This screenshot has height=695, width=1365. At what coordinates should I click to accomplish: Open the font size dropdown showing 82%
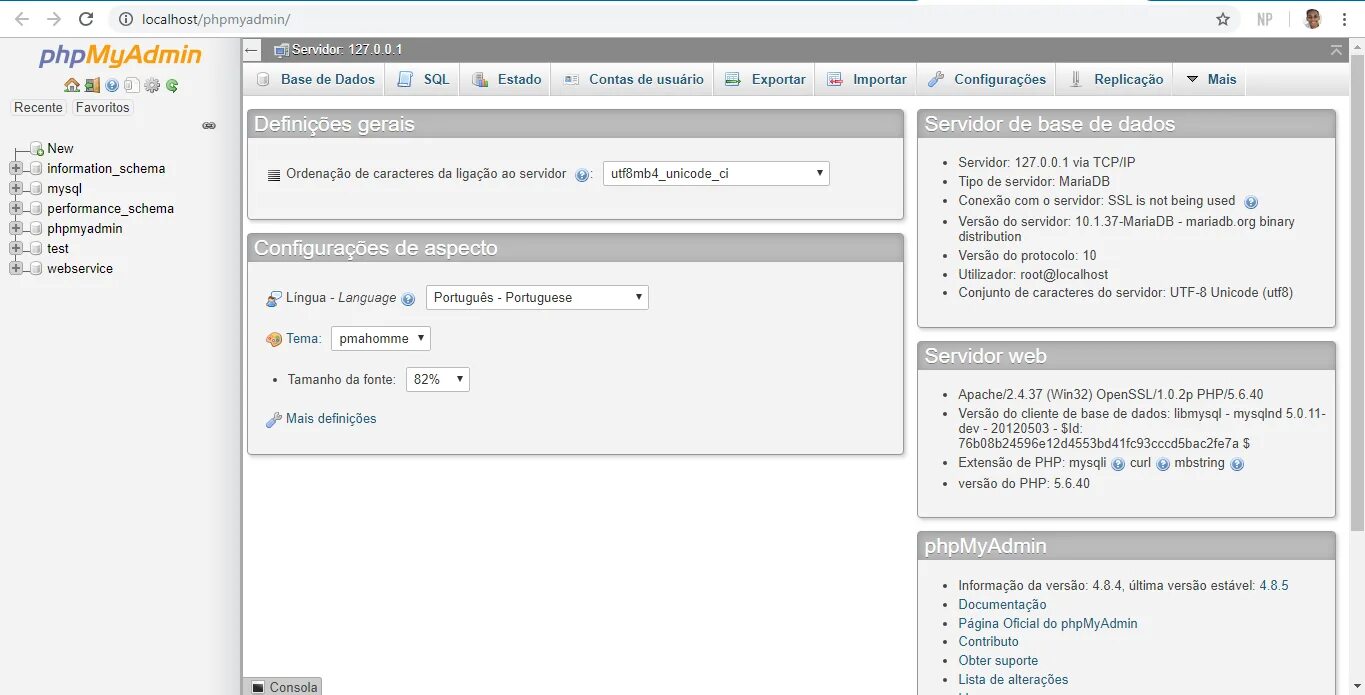438,379
